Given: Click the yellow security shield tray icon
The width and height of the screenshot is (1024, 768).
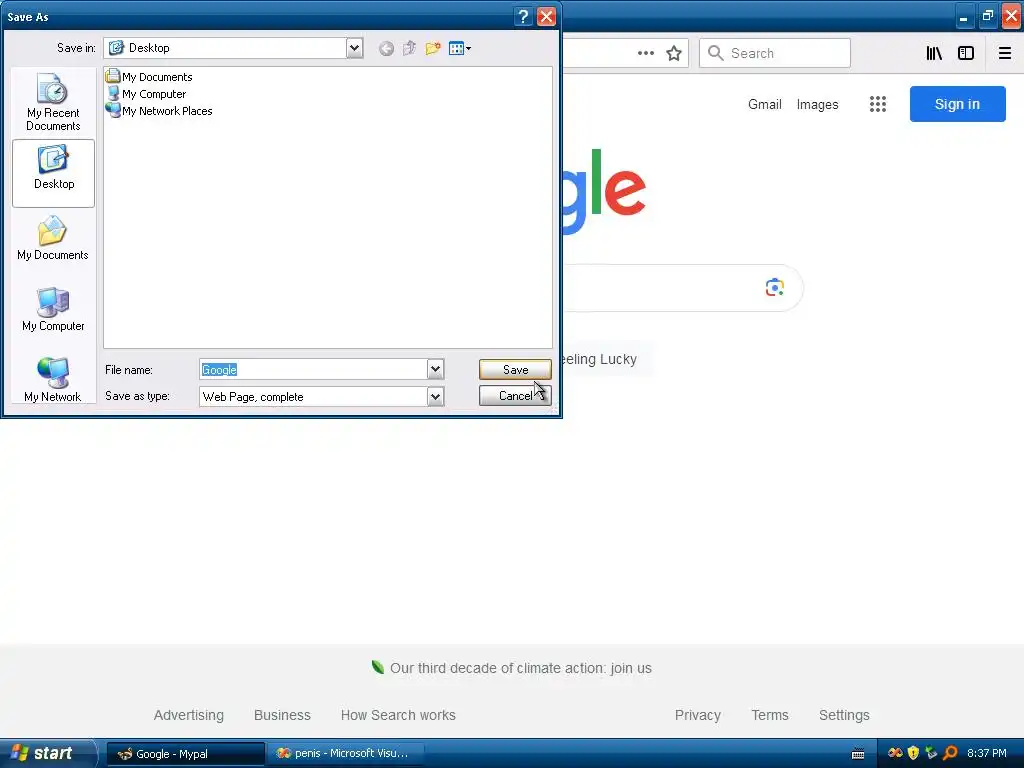Looking at the screenshot, I should [913, 753].
